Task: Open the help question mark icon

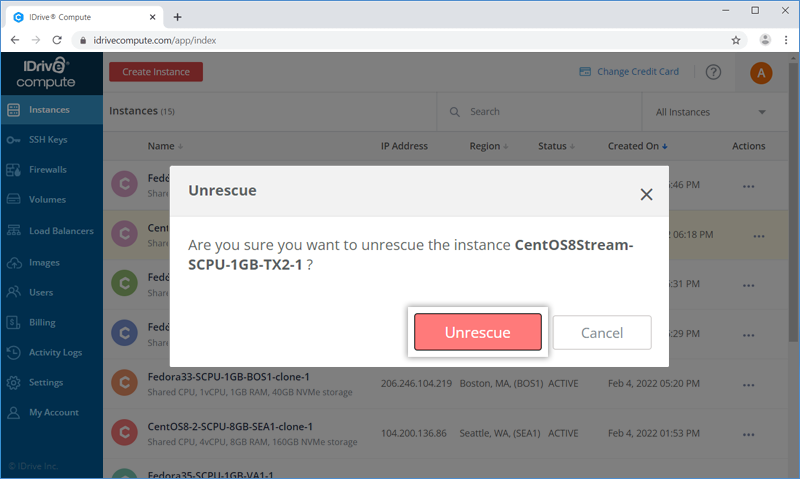Action: [x=713, y=72]
